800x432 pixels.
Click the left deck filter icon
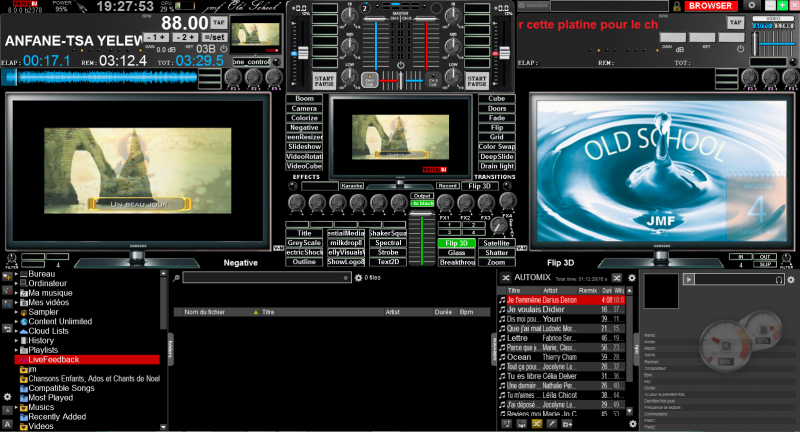11,260
